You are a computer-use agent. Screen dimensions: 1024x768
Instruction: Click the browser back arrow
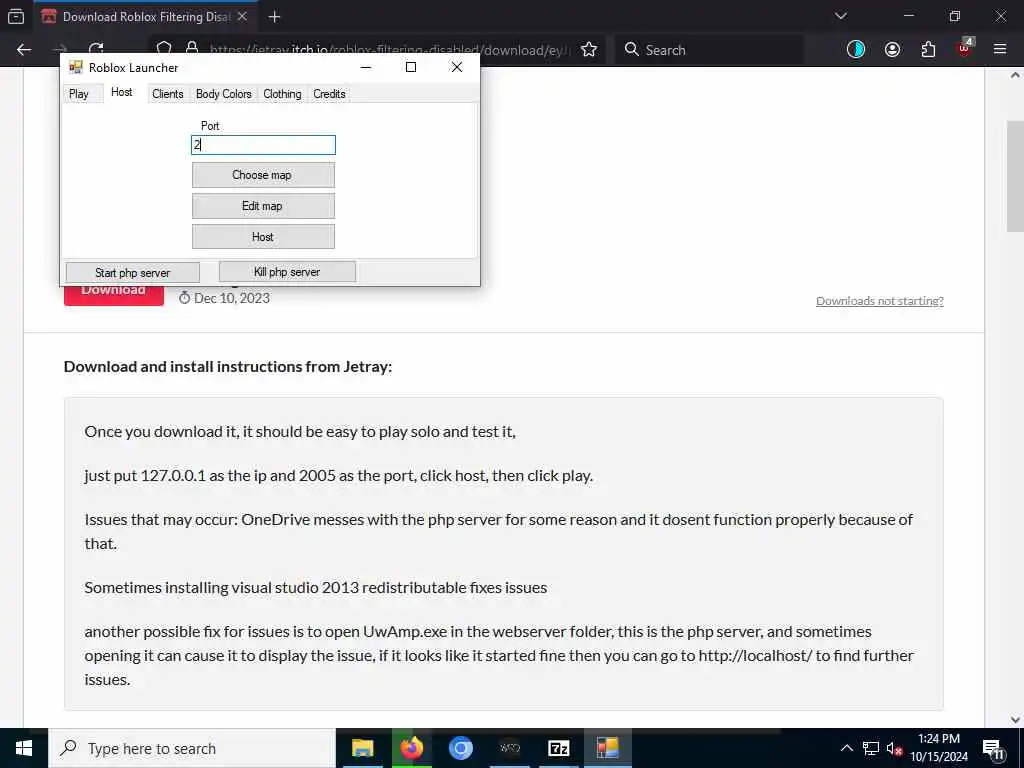24,50
